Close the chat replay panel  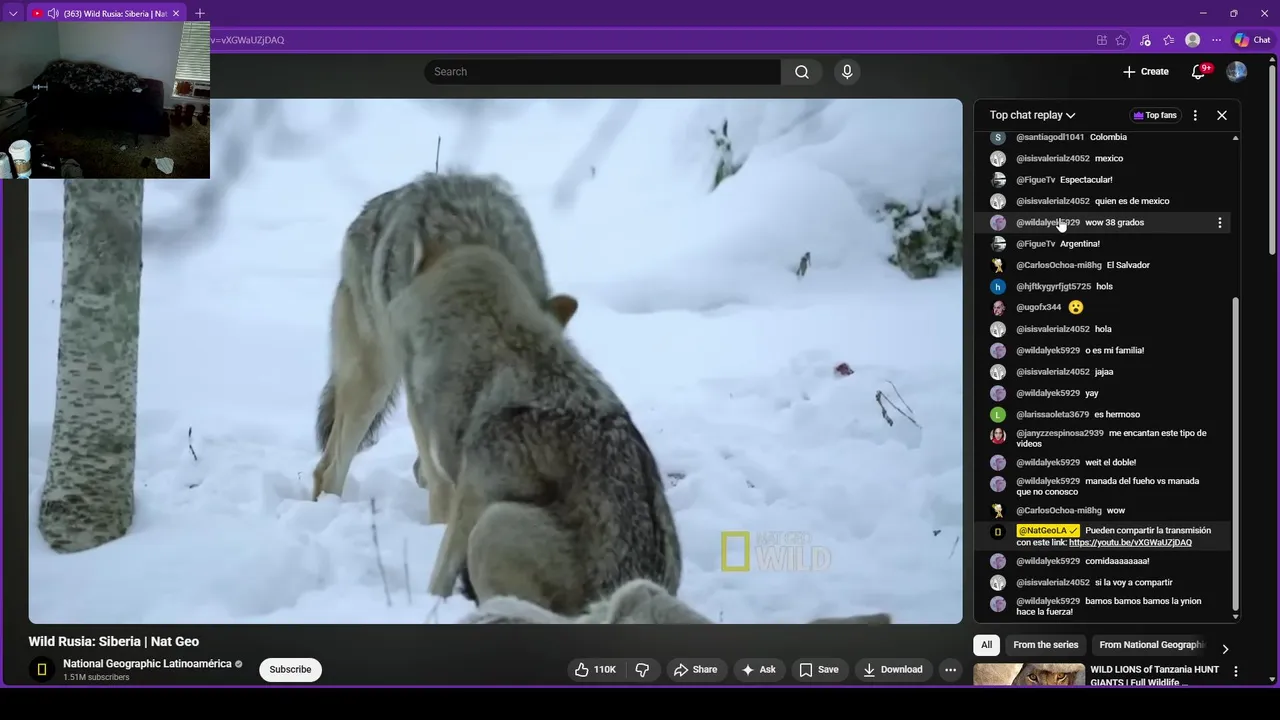[x=1222, y=115]
